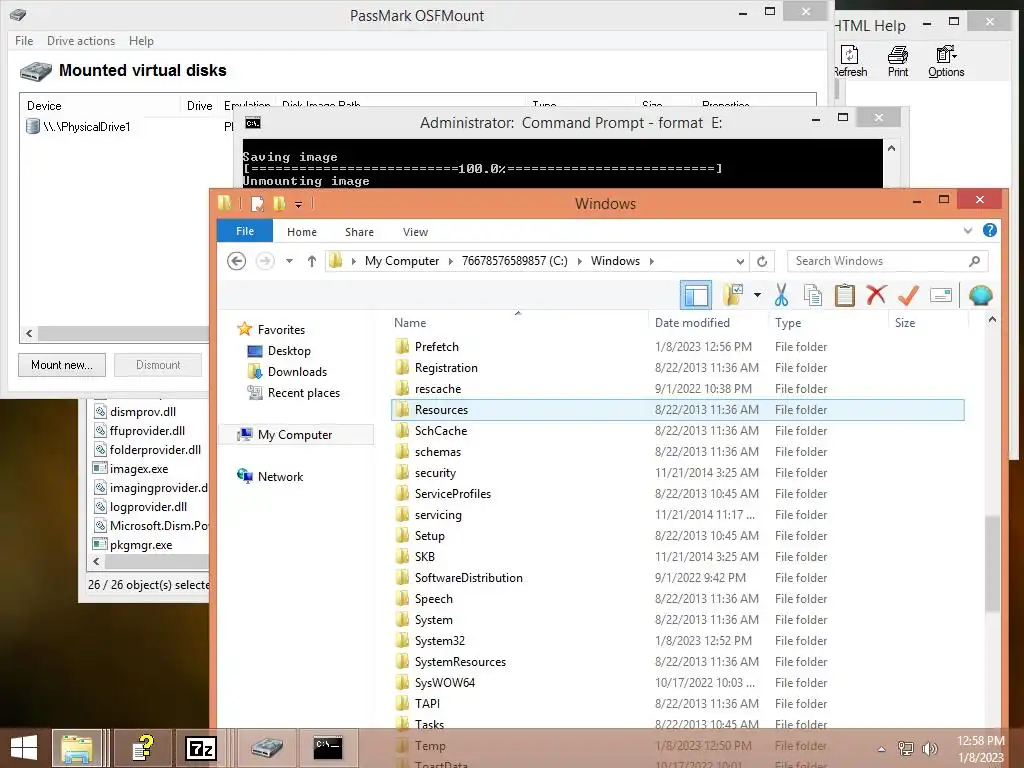1024x768 pixels.
Task: Expand the arrow after Windows in breadcrumb
Action: point(651,261)
